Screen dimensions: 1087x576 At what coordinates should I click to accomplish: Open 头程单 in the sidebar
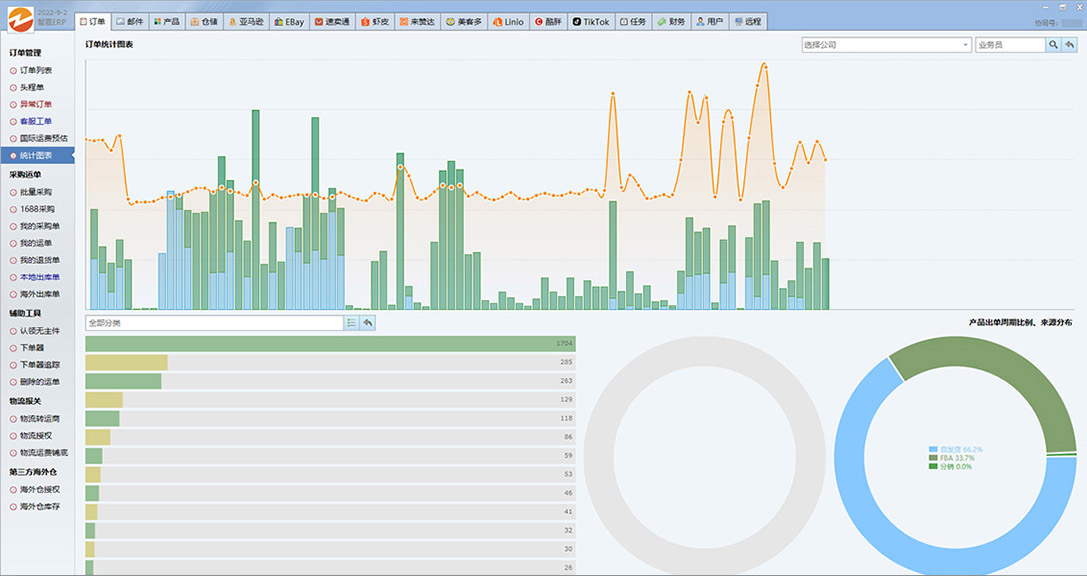click(31, 87)
